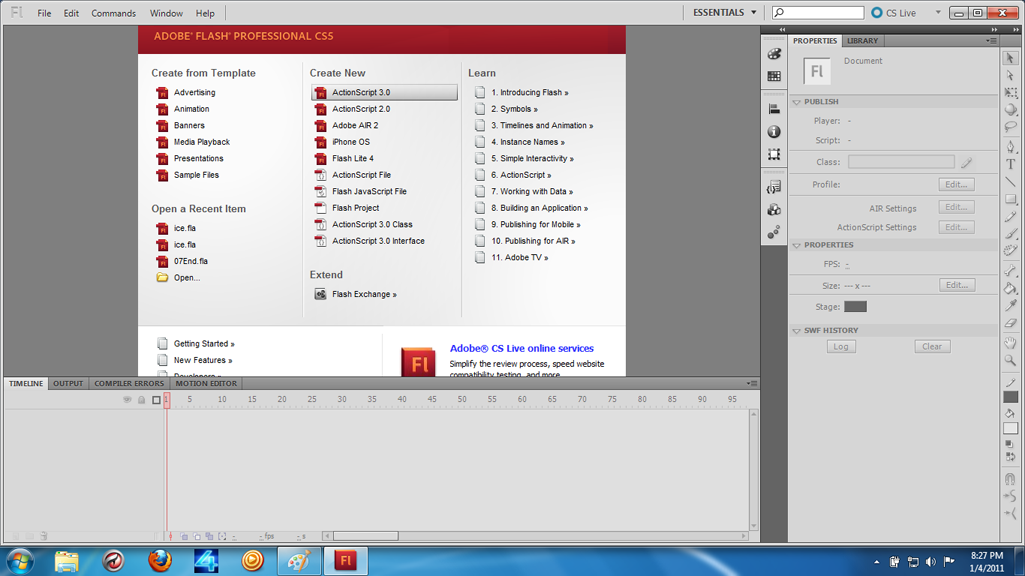Open the Properties panel options menu

click(x=992, y=41)
